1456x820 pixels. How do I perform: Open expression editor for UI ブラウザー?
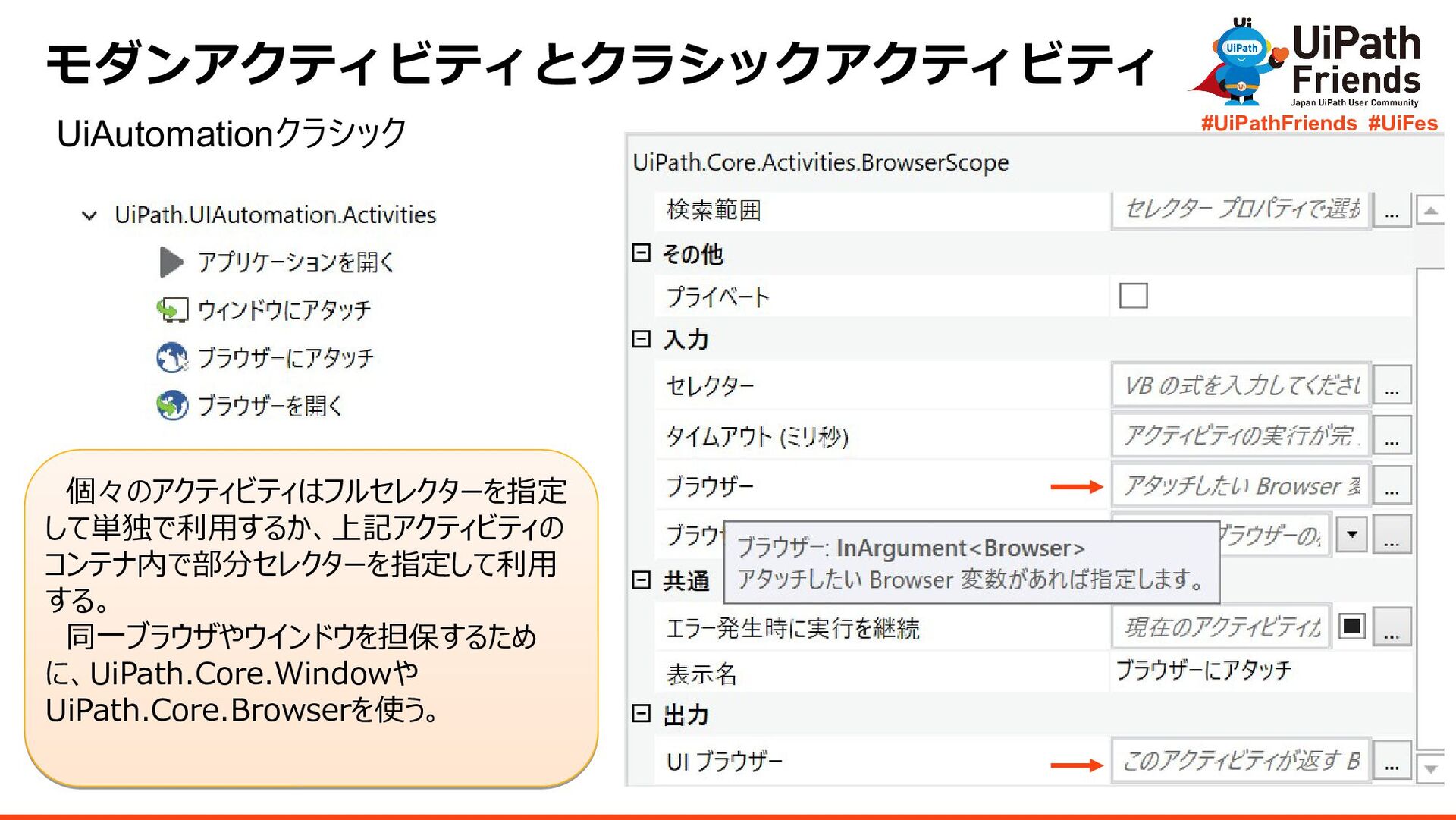(1392, 760)
